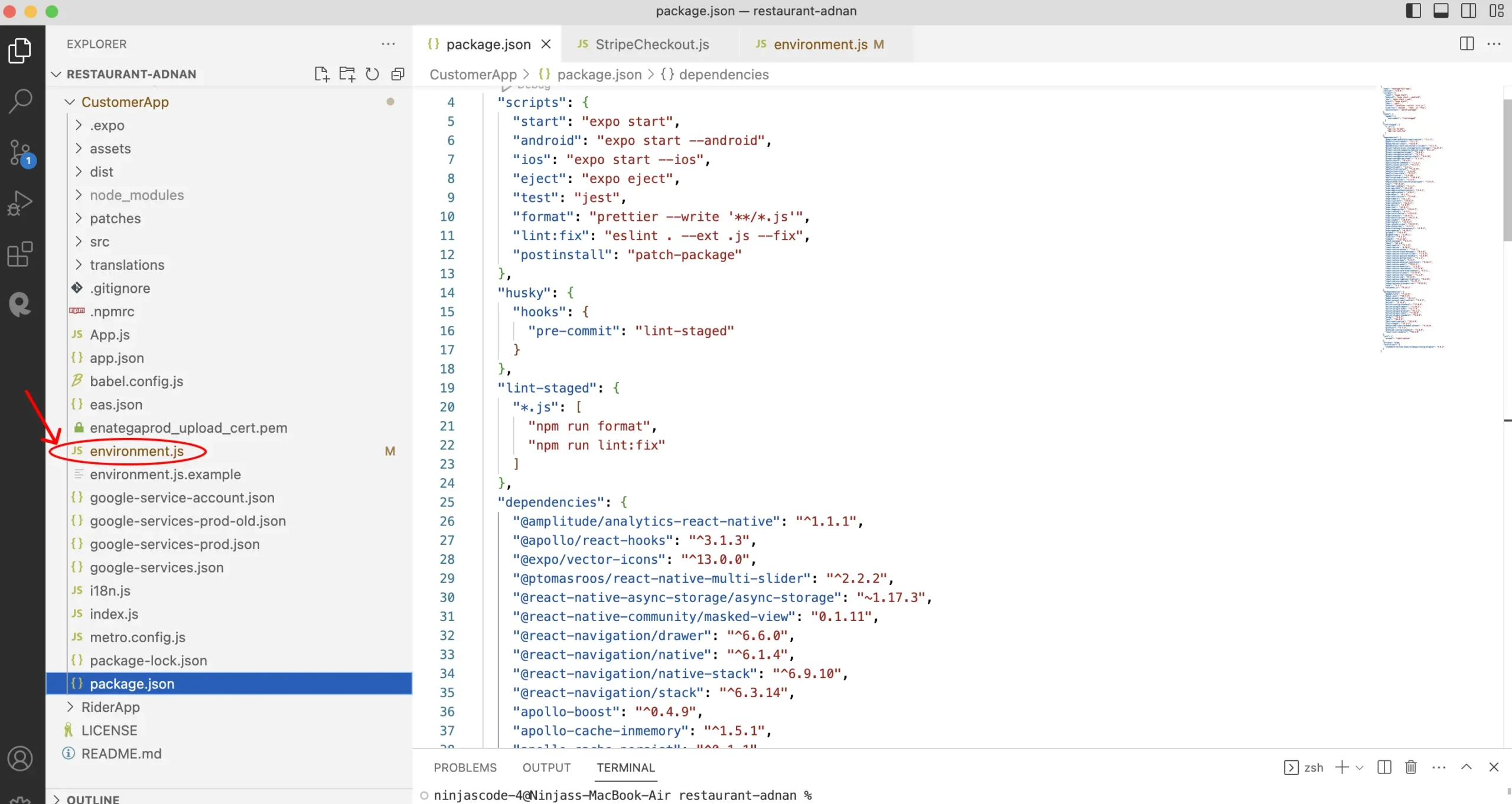Open Source Control view with badge
The height and width of the screenshot is (804, 1512).
pyautogui.click(x=21, y=153)
